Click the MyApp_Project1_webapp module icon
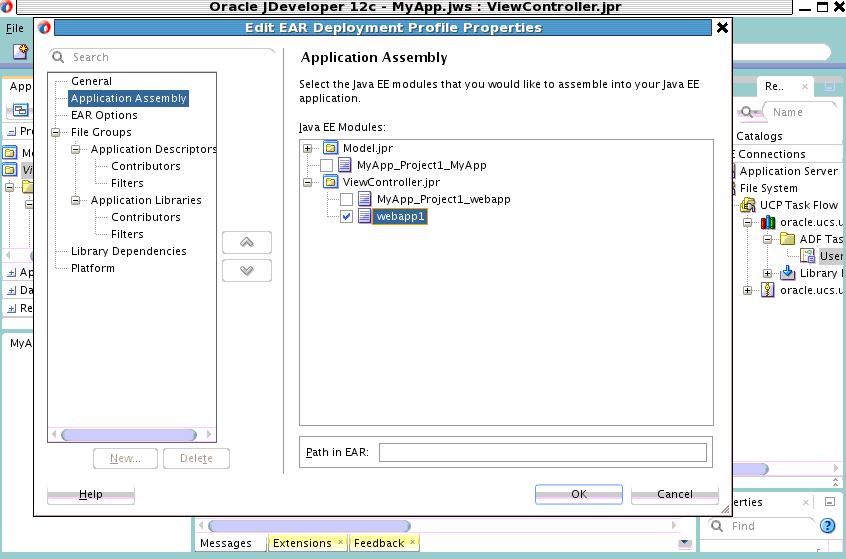 [365, 199]
